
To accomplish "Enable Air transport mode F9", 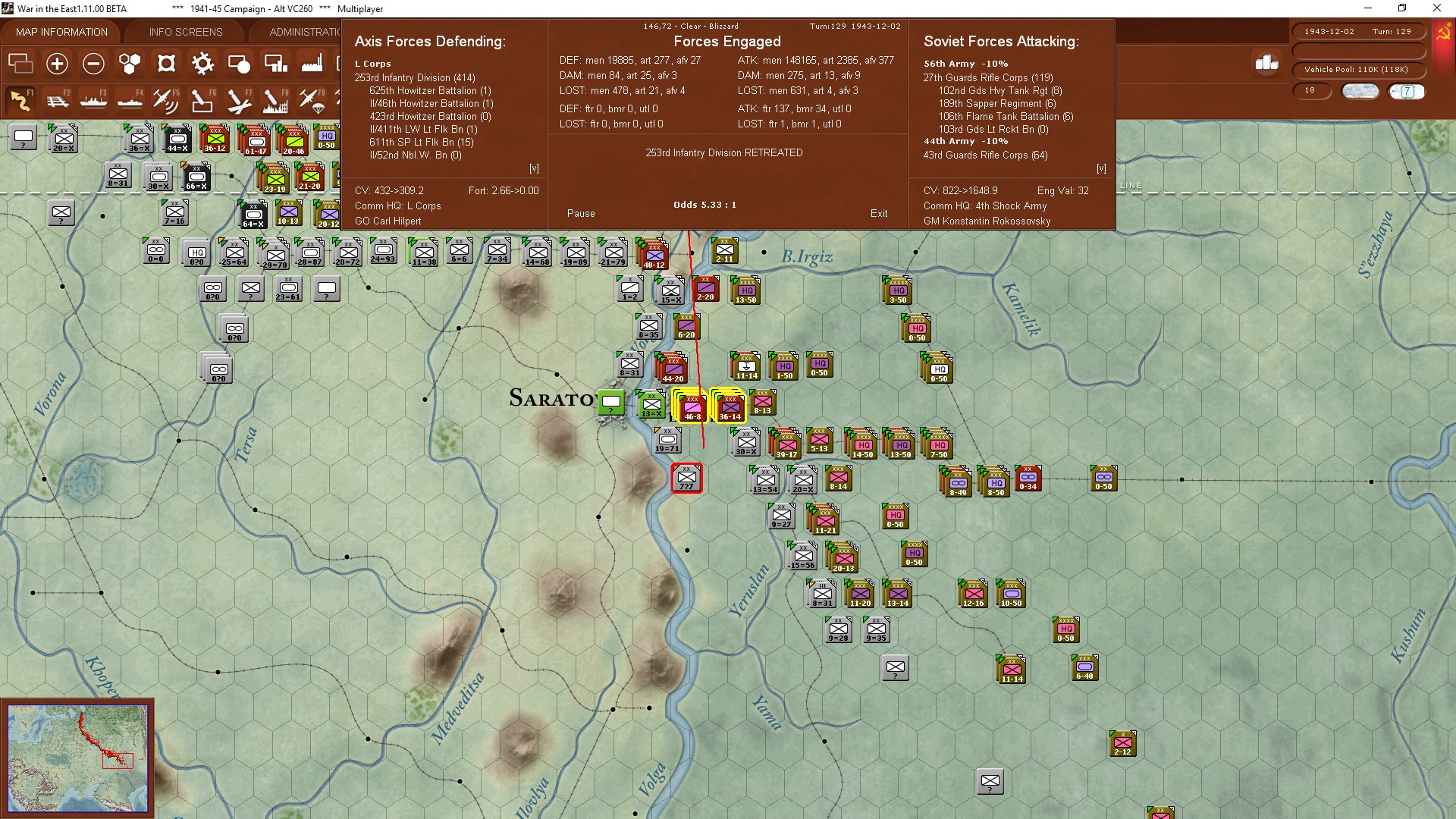I will click(312, 100).
